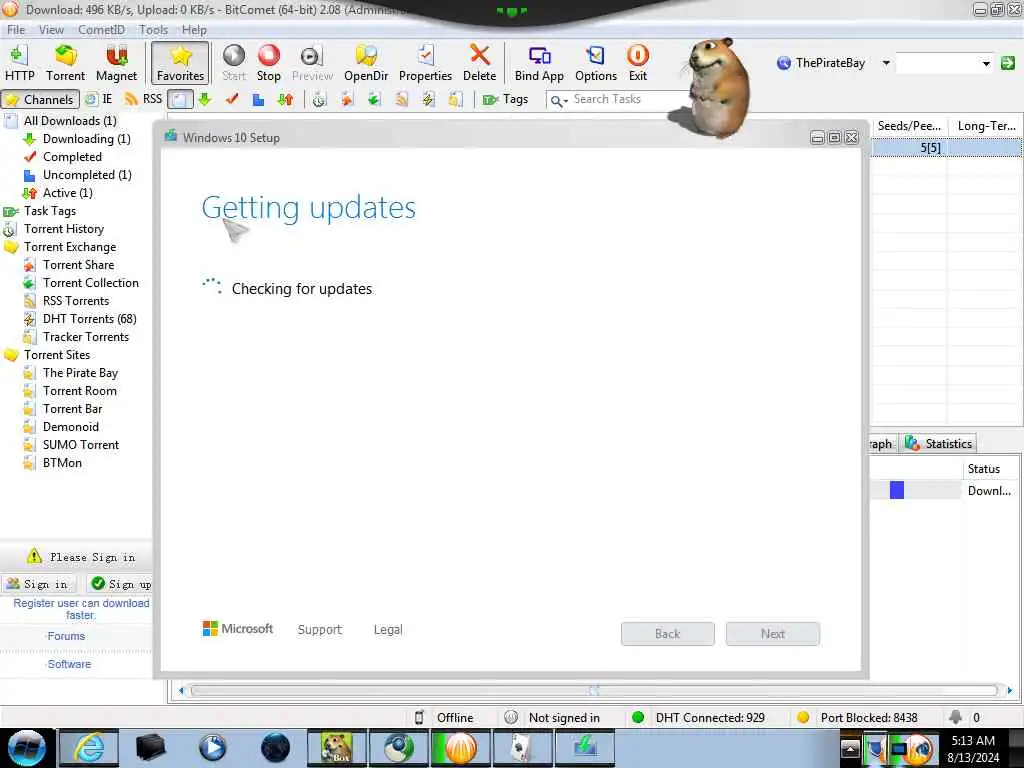The height and width of the screenshot is (768, 1024).
Task: Select the all-tasks filter icon
Action: coord(180,99)
